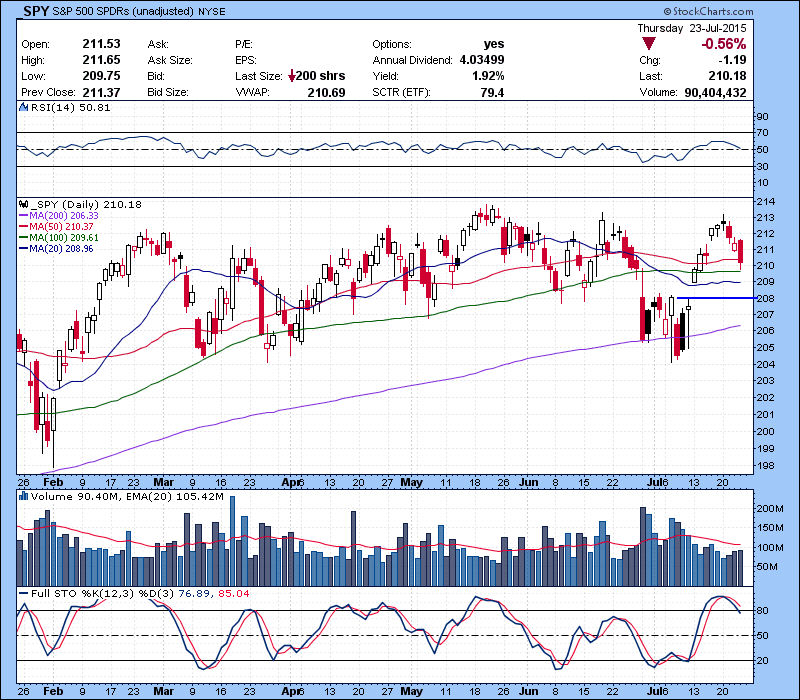Click the Options value yes
The height and width of the screenshot is (700, 800).
(494, 44)
